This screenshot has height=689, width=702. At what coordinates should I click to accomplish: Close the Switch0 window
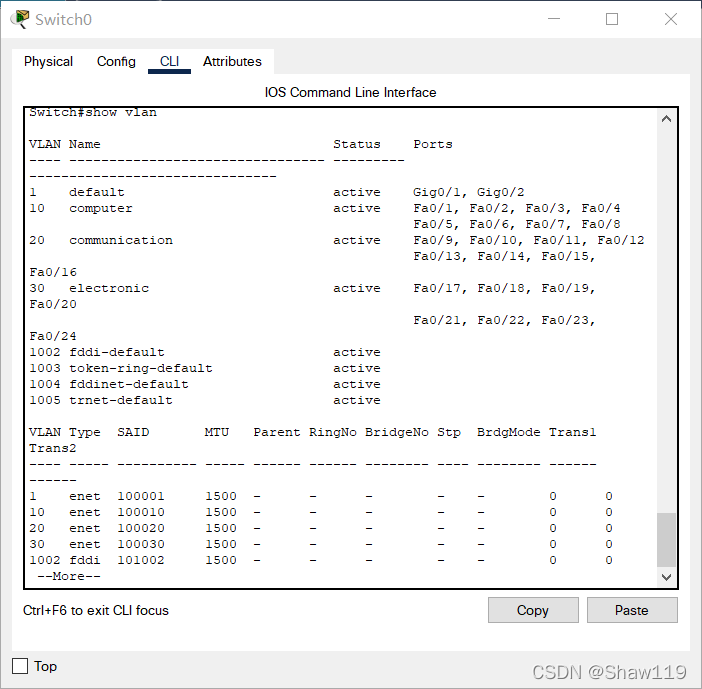[x=671, y=19]
